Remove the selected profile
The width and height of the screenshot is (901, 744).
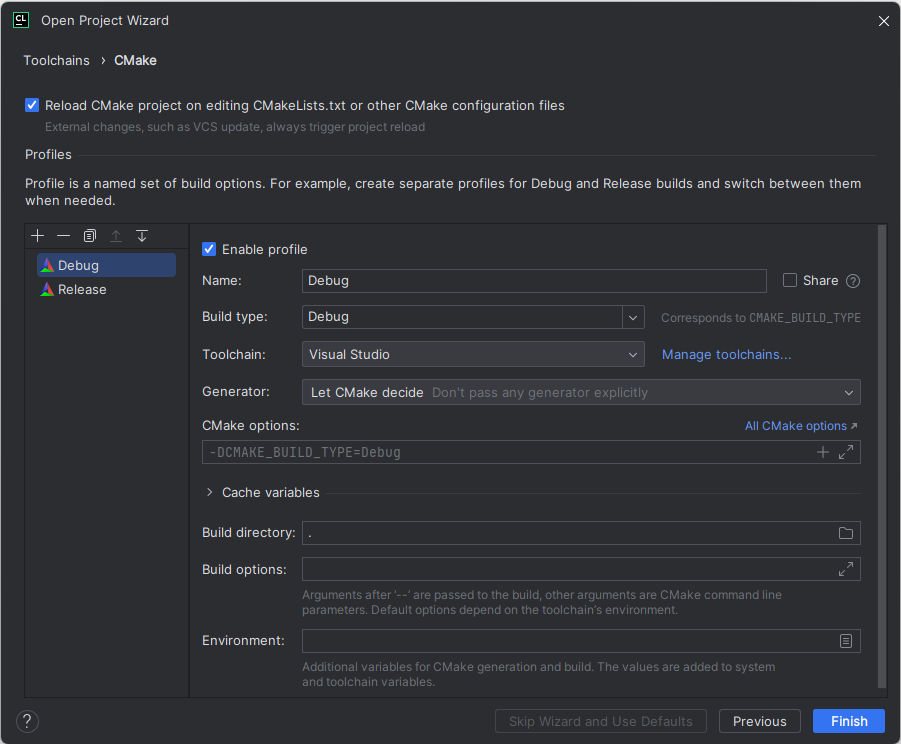(x=63, y=235)
